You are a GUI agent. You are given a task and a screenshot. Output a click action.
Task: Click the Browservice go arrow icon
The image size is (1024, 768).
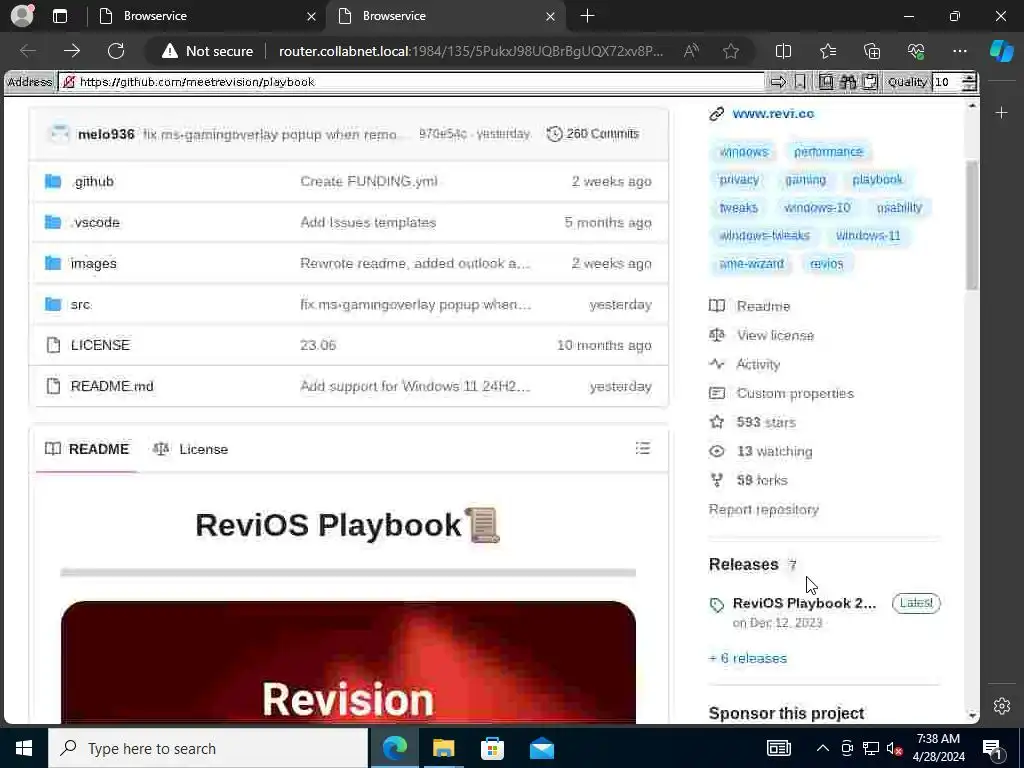point(778,82)
